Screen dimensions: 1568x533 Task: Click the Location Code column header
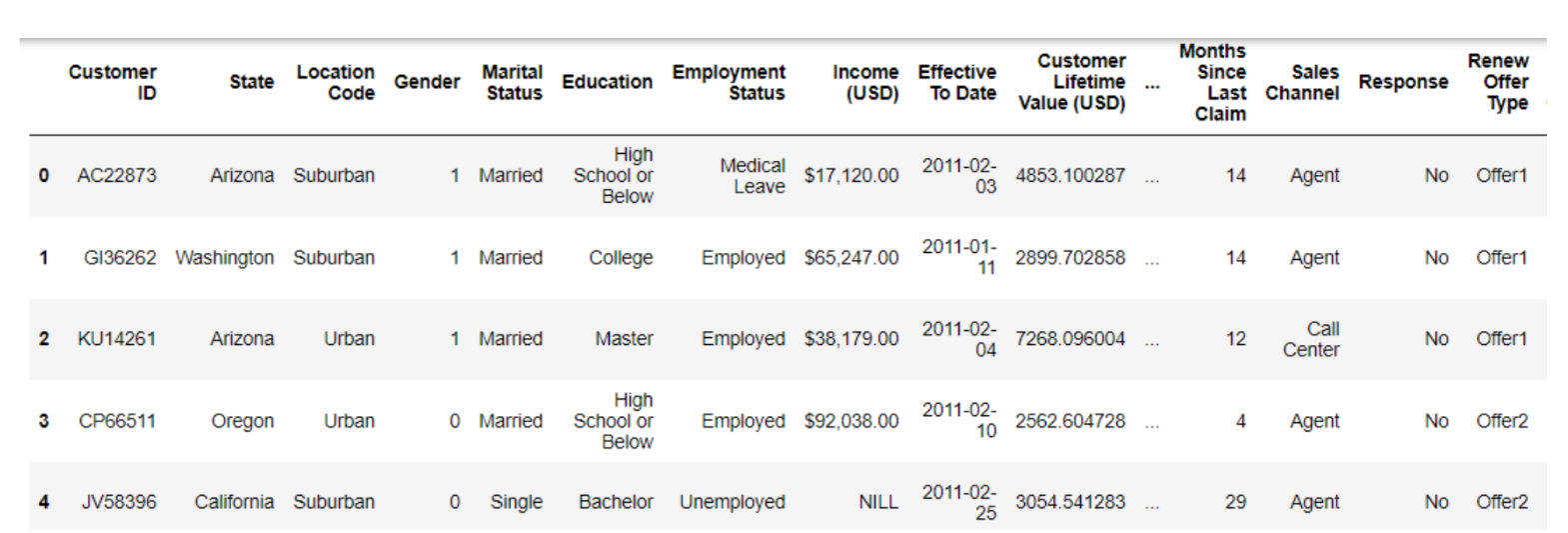click(x=335, y=82)
